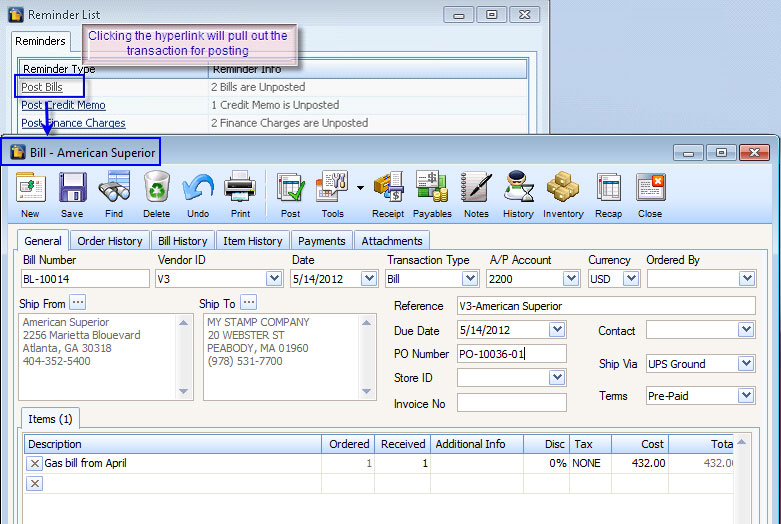This screenshot has width=781, height=524.
Task: Click the Description column header
Action: [x=173, y=444]
